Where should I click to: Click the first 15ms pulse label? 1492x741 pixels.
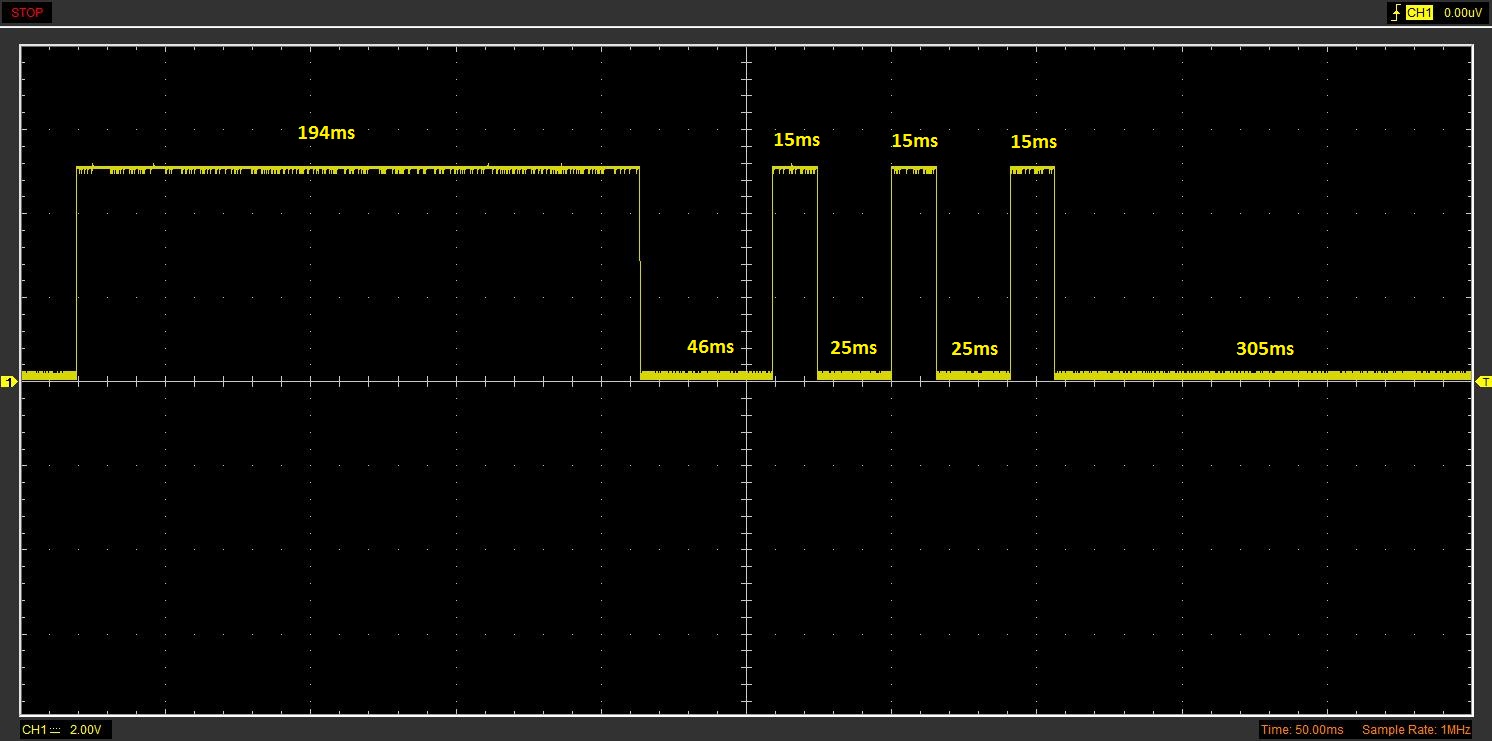point(796,141)
